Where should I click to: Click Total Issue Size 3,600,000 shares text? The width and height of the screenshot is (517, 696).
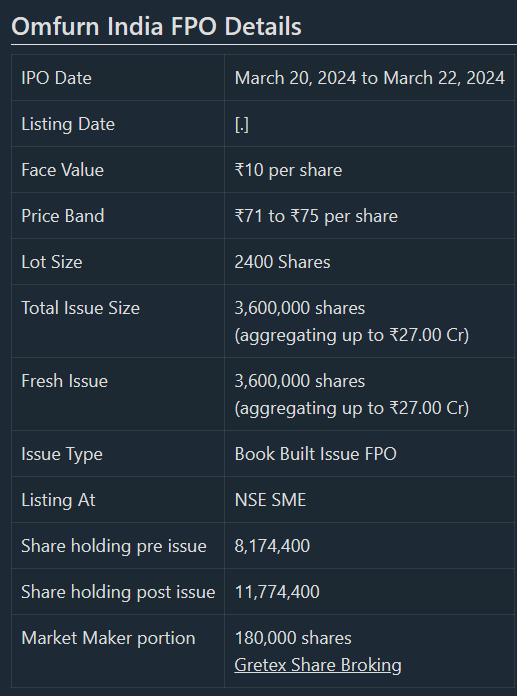coord(300,308)
